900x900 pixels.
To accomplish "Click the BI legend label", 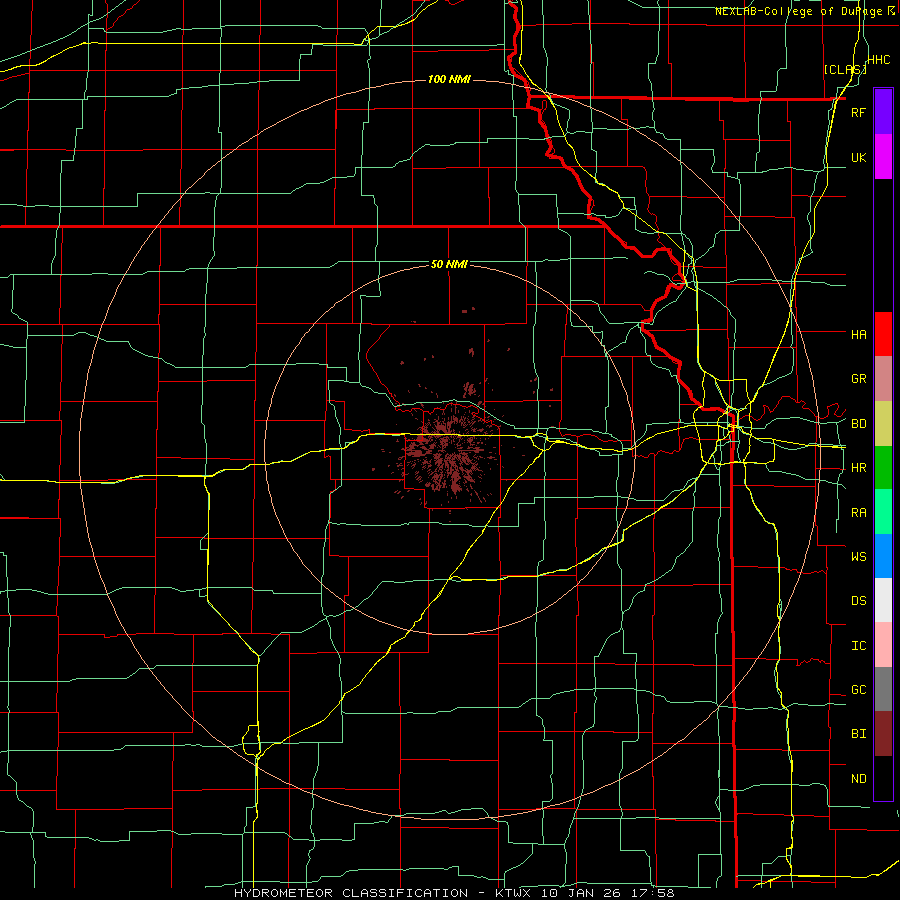I will [x=858, y=734].
